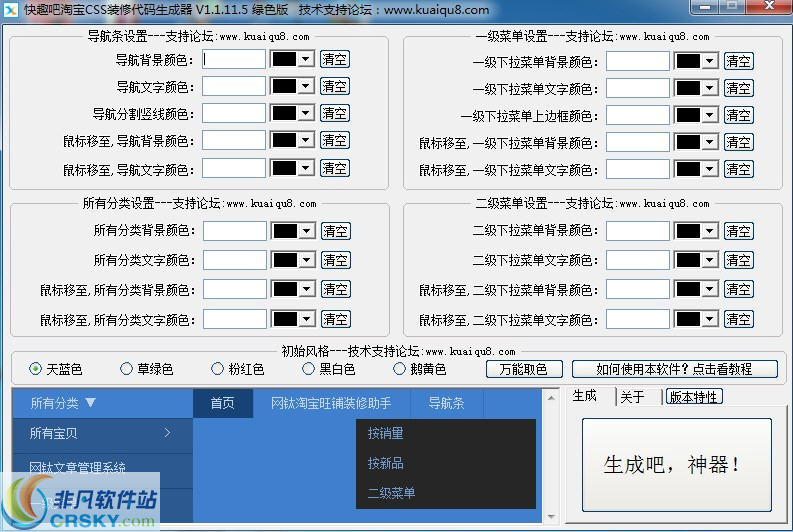793x532 pixels.
Task: Click the preview scrollbar down arrow
Action: (551, 516)
